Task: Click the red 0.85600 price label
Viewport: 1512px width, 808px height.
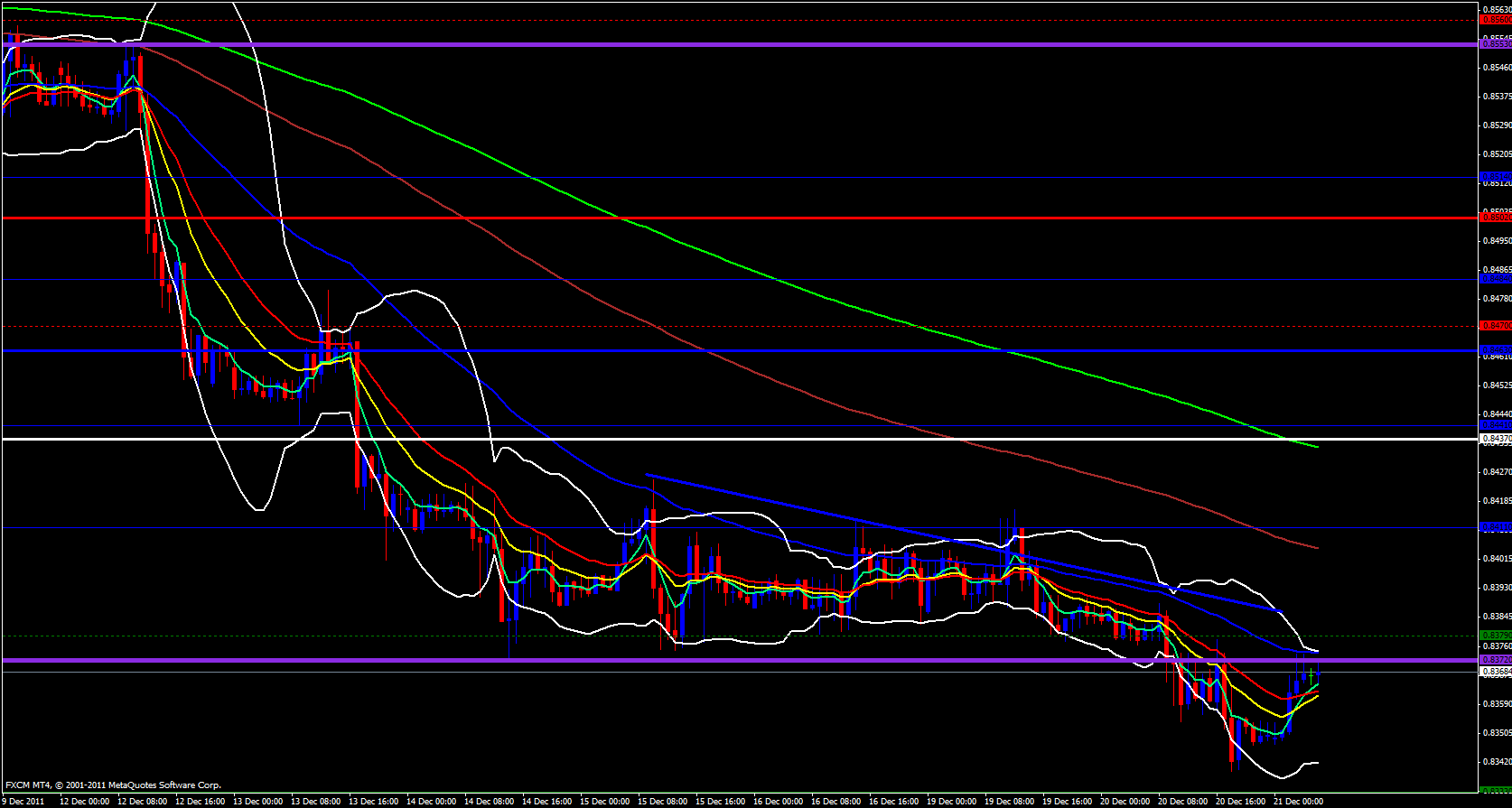Action: (1496, 19)
